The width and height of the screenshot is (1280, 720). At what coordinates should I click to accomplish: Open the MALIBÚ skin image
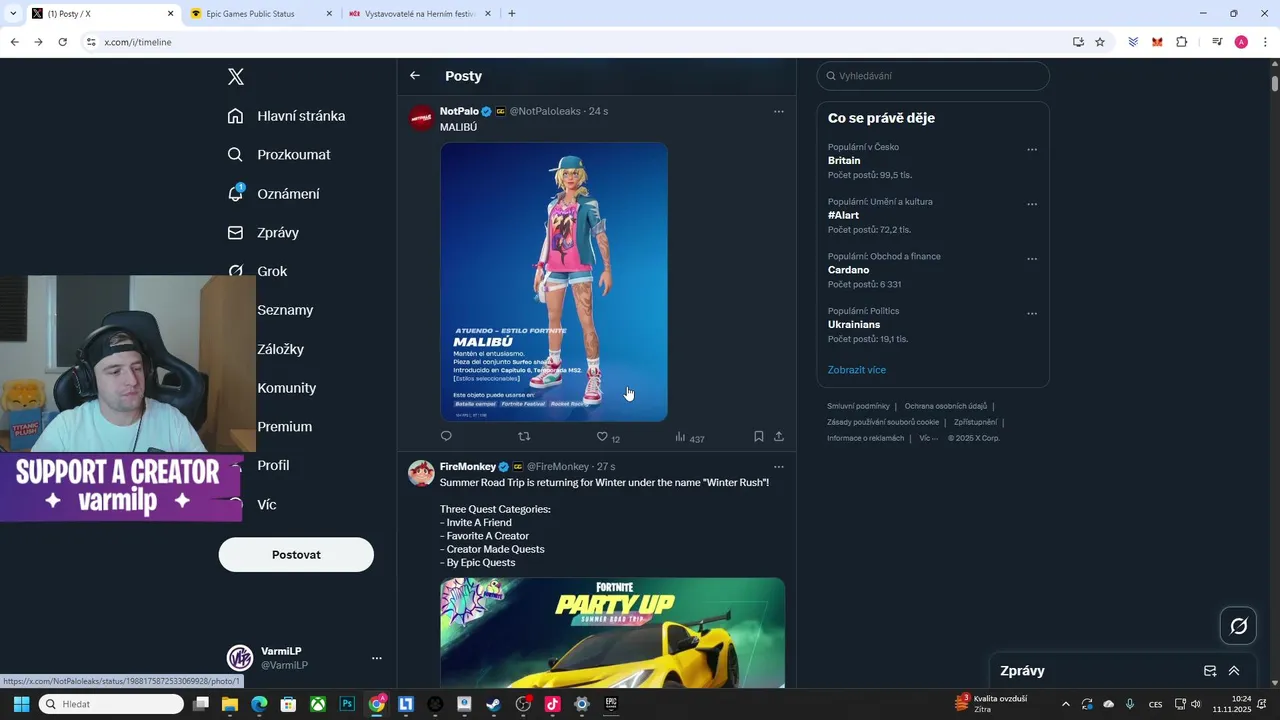tap(554, 282)
